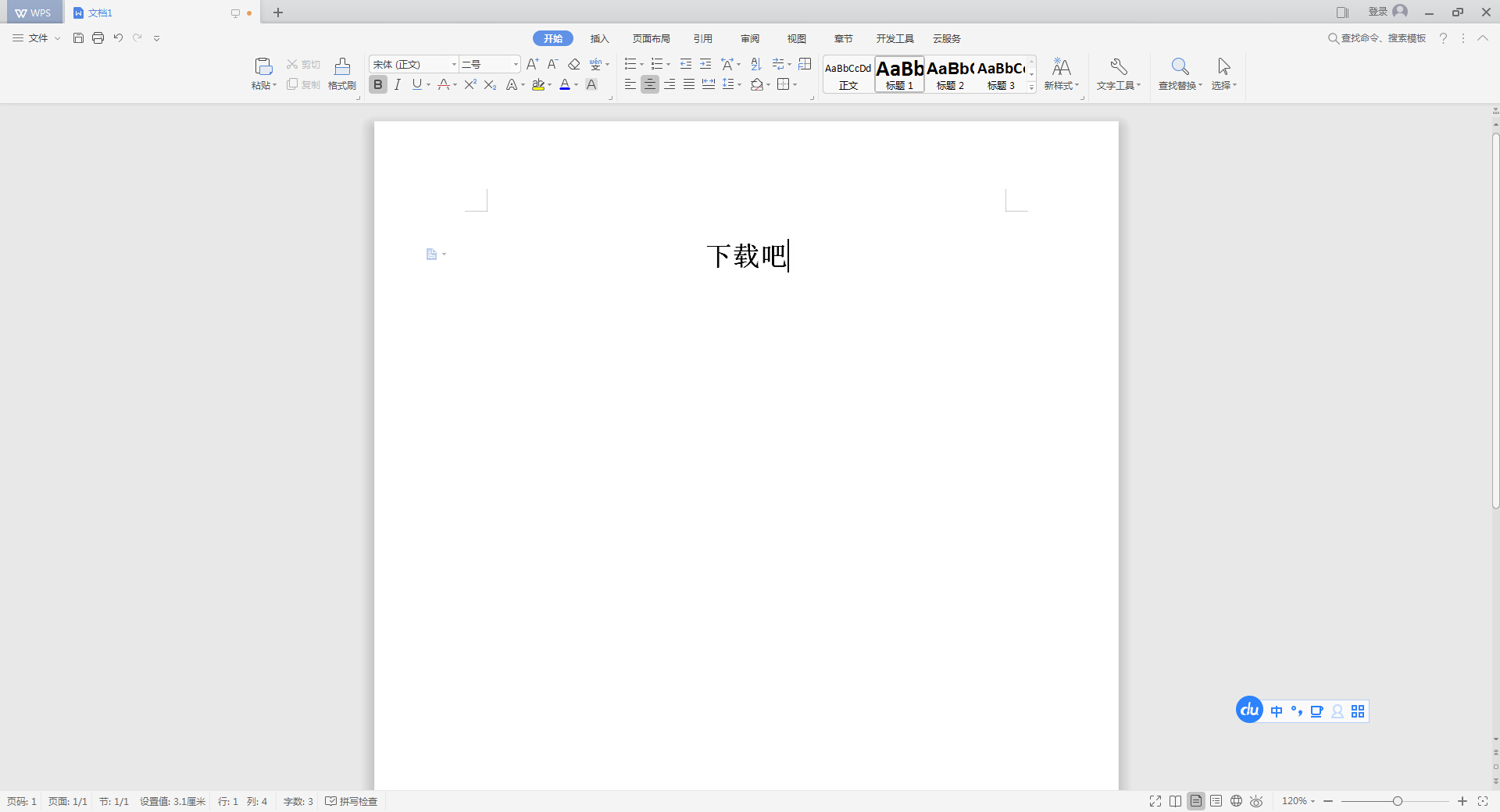Image resolution: width=1500 pixels, height=812 pixels.
Task: Select the 标题 1 style thumbnail
Action: [898, 74]
